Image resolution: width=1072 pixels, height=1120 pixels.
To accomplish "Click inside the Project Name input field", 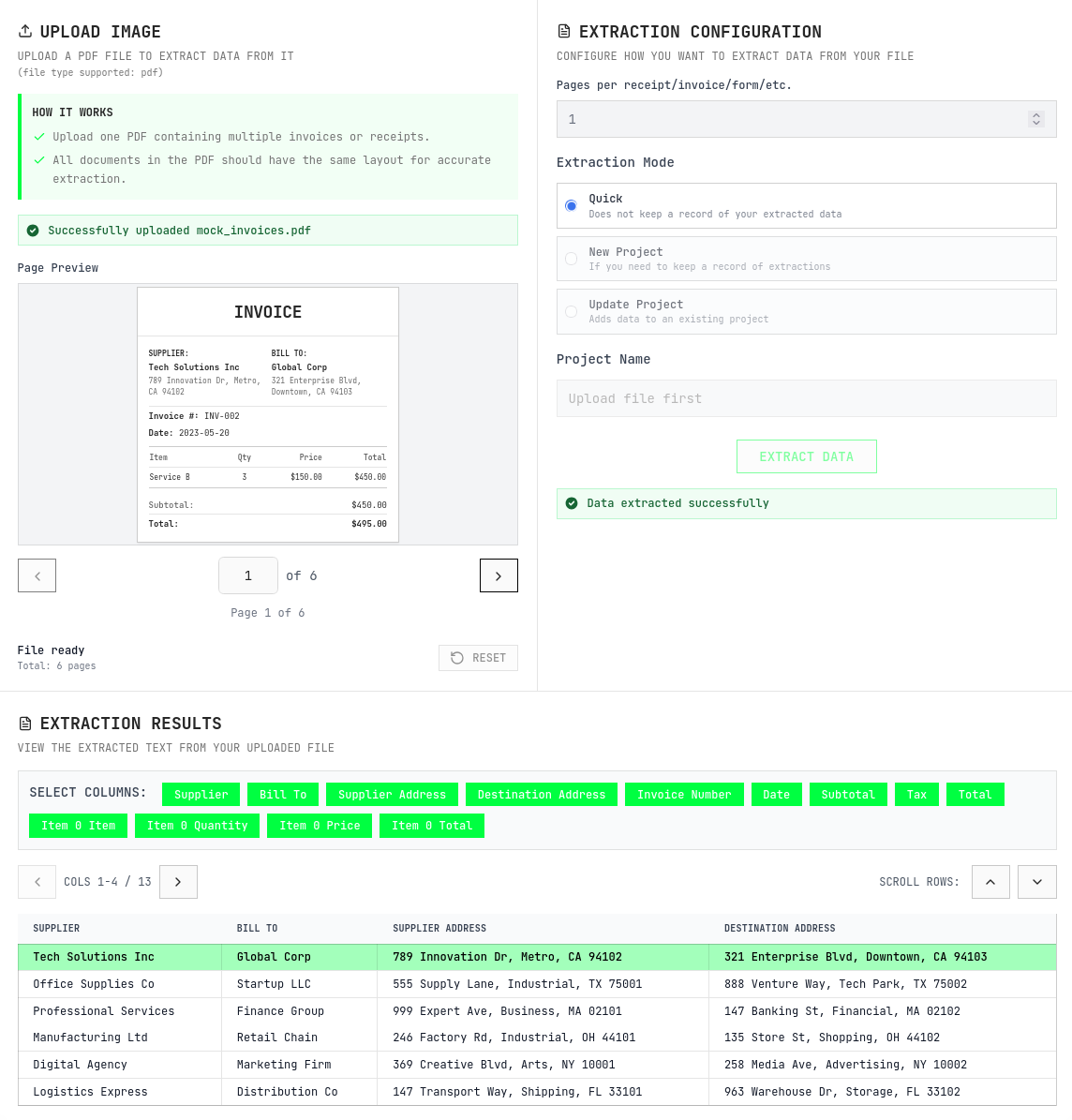I will point(806,398).
